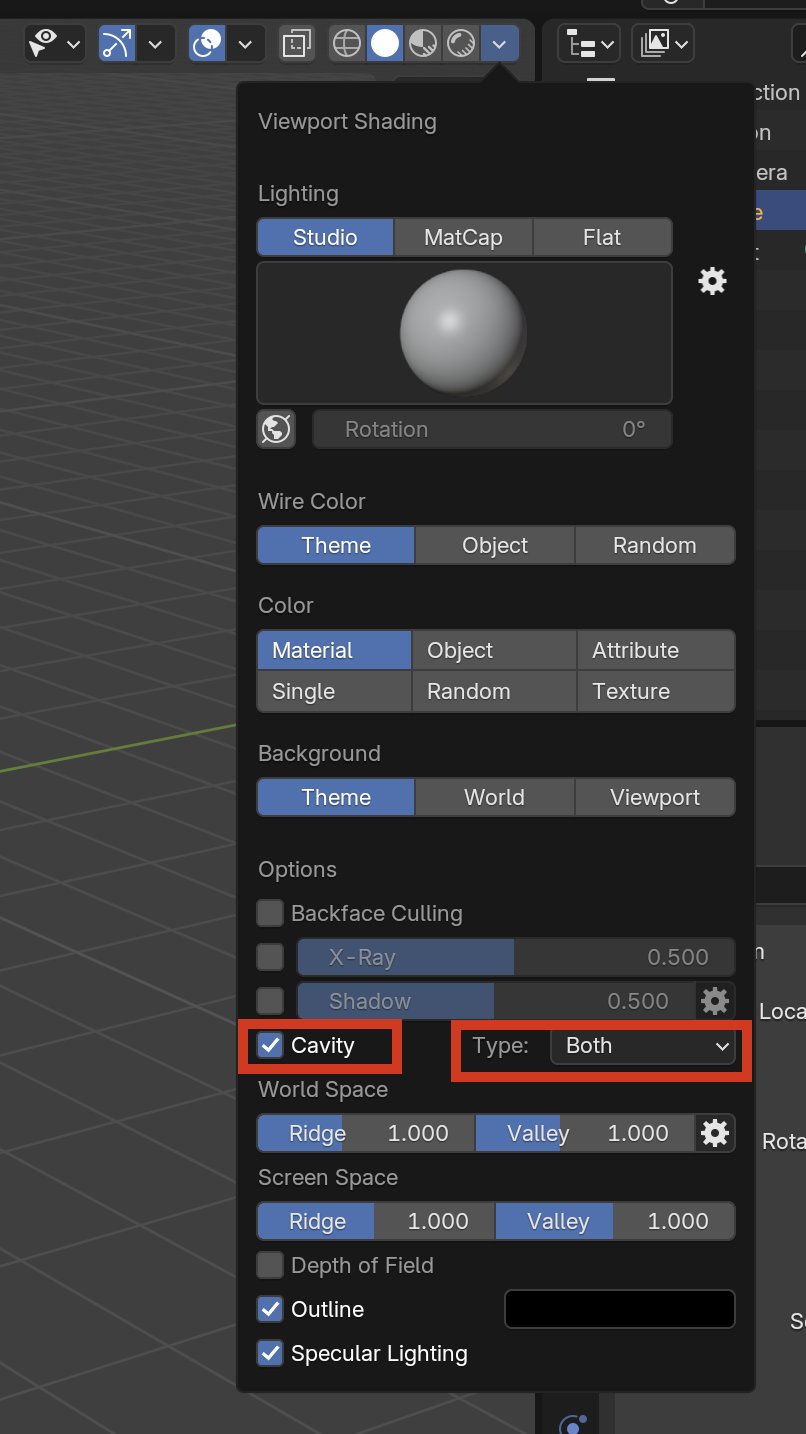The width and height of the screenshot is (806, 1434).
Task: Disable Specular Lighting checkbox
Action: (270, 1353)
